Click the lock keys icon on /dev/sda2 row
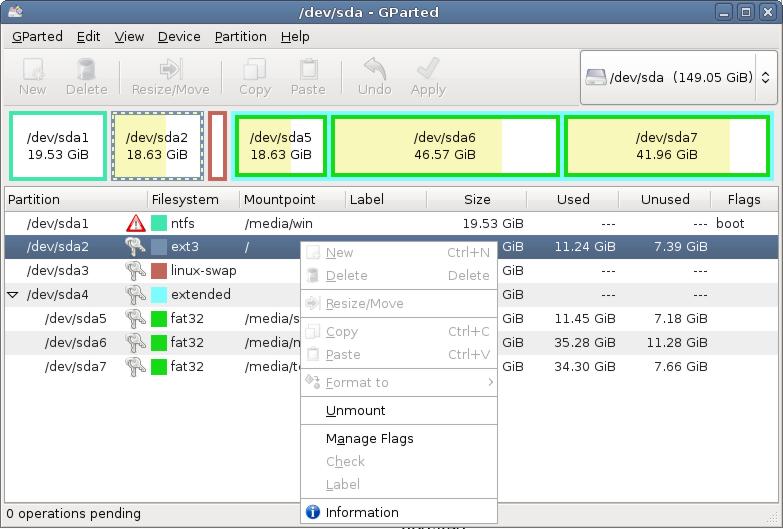The image size is (783, 529). pos(135,246)
